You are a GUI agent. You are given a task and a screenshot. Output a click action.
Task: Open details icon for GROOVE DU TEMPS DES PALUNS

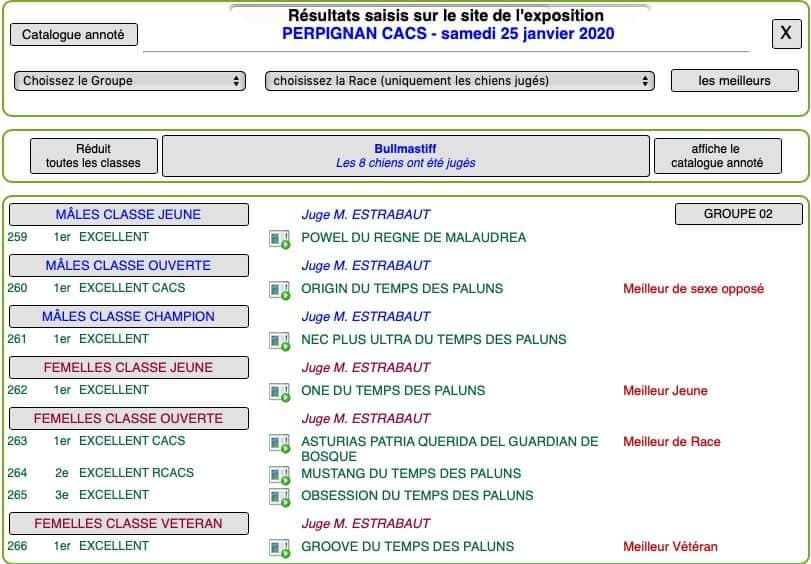279,548
